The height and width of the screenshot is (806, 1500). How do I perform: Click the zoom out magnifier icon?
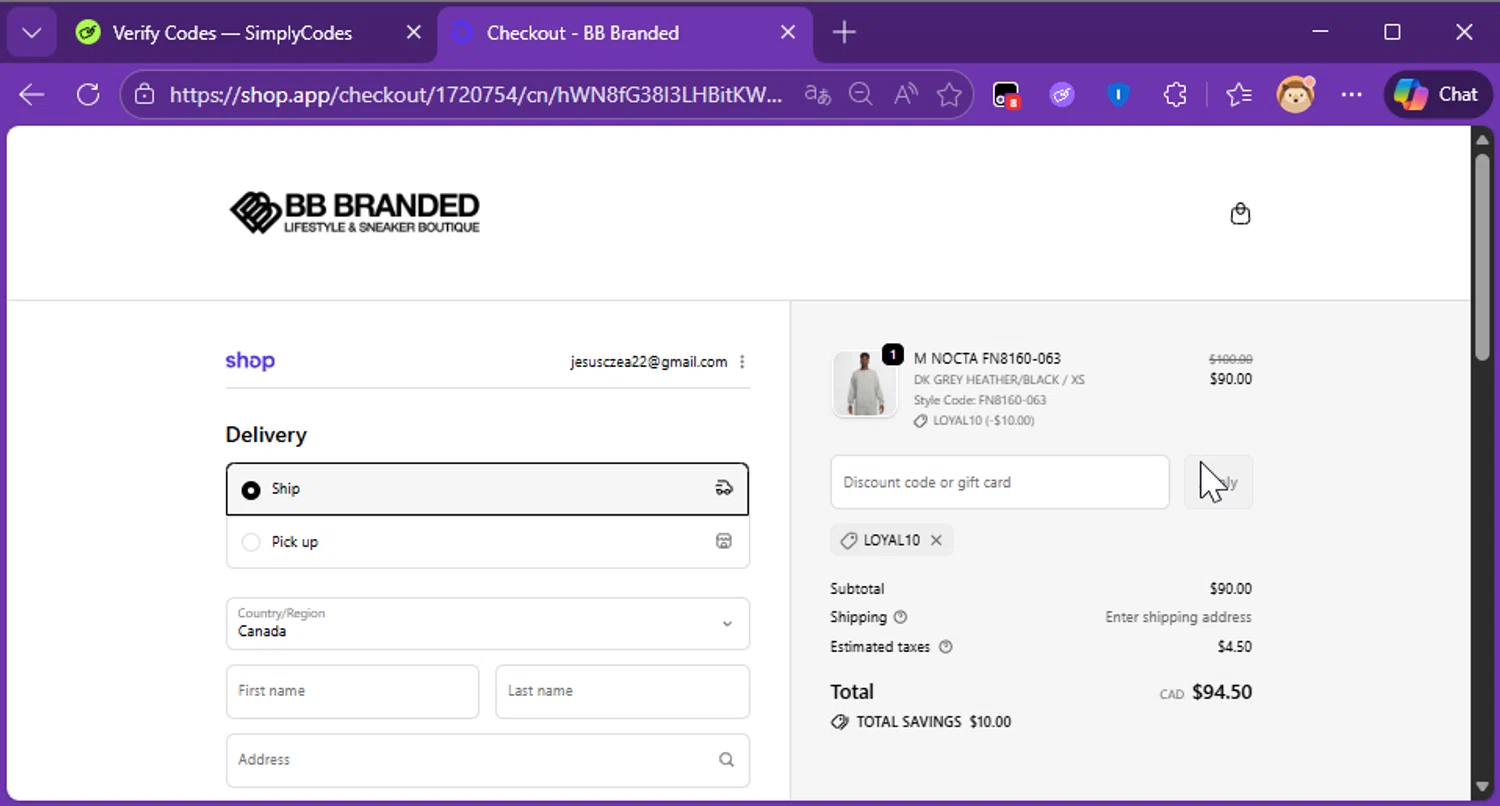coord(861,95)
